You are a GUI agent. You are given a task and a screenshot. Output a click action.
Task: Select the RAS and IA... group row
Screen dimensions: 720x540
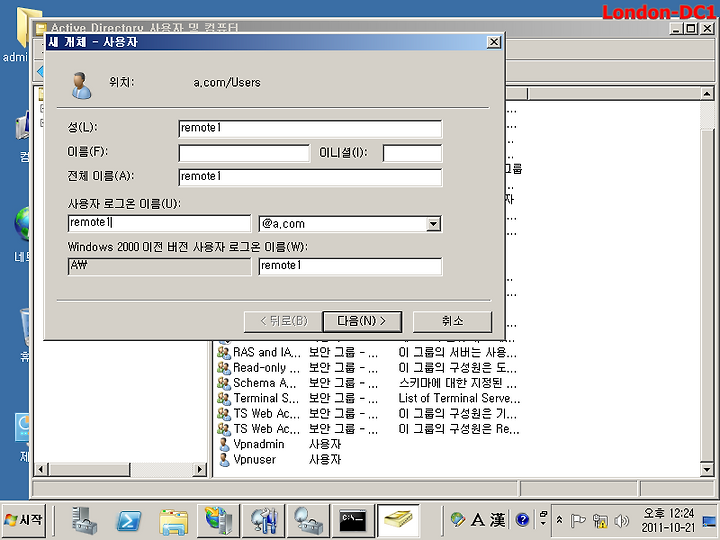point(367,353)
